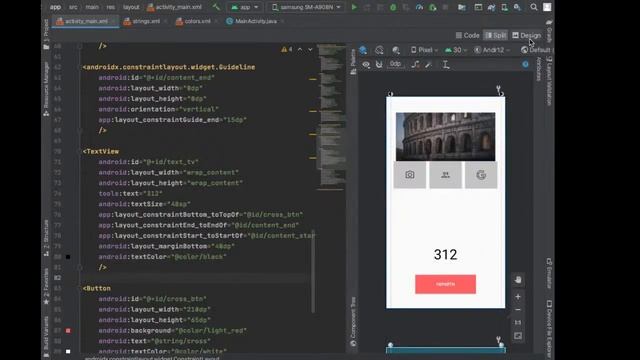Open the Favorites tool window
The width and height of the screenshot is (640, 360).
[46, 287]
